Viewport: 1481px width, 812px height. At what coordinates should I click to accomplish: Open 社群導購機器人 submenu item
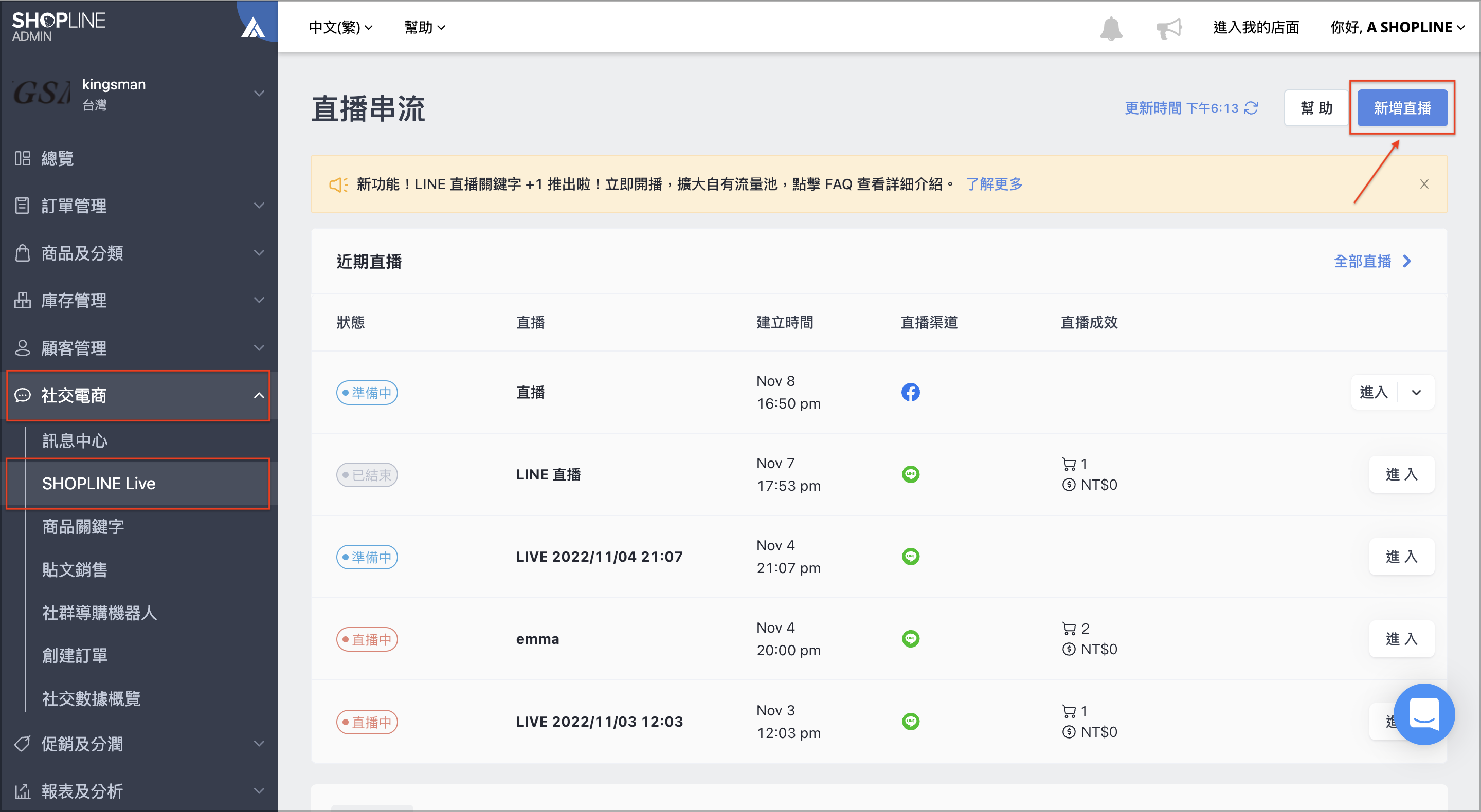point(99,613)
